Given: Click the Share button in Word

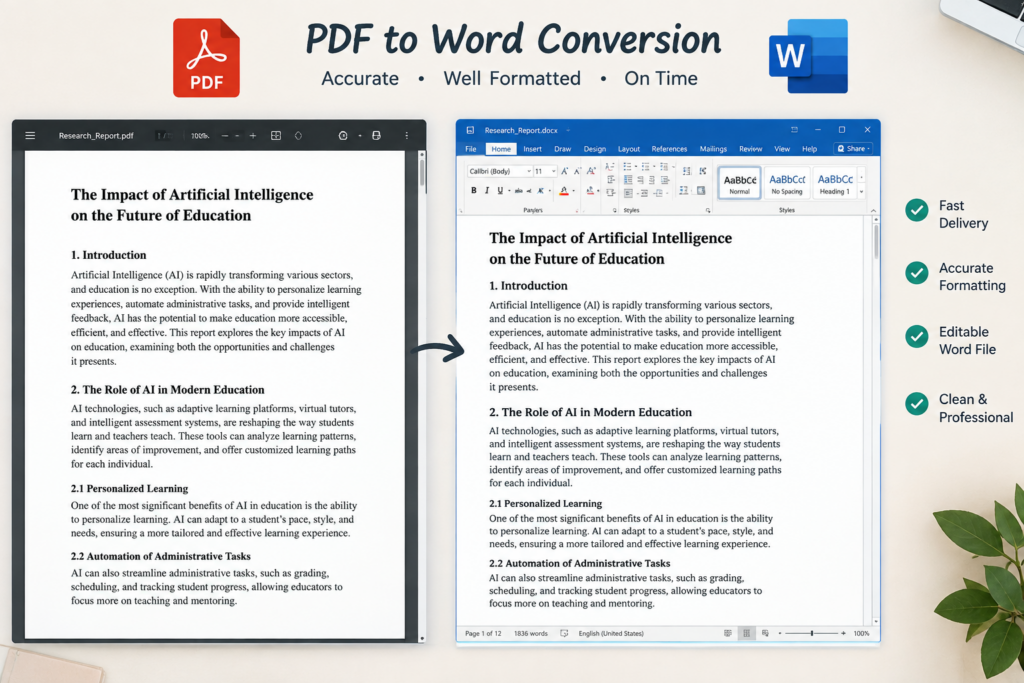Looking at the screenshot, I should [853, 149].
